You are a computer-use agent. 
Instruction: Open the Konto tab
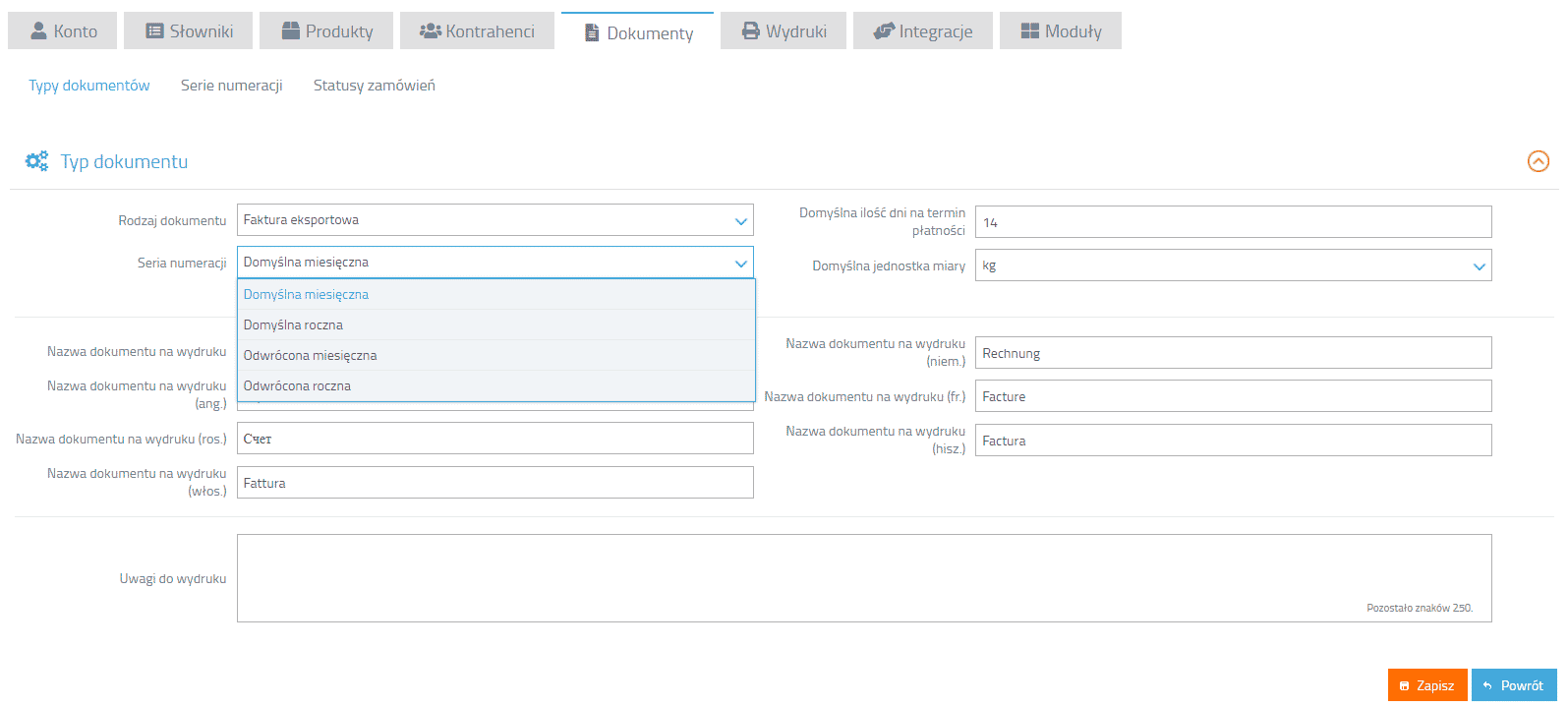point(63,31)
